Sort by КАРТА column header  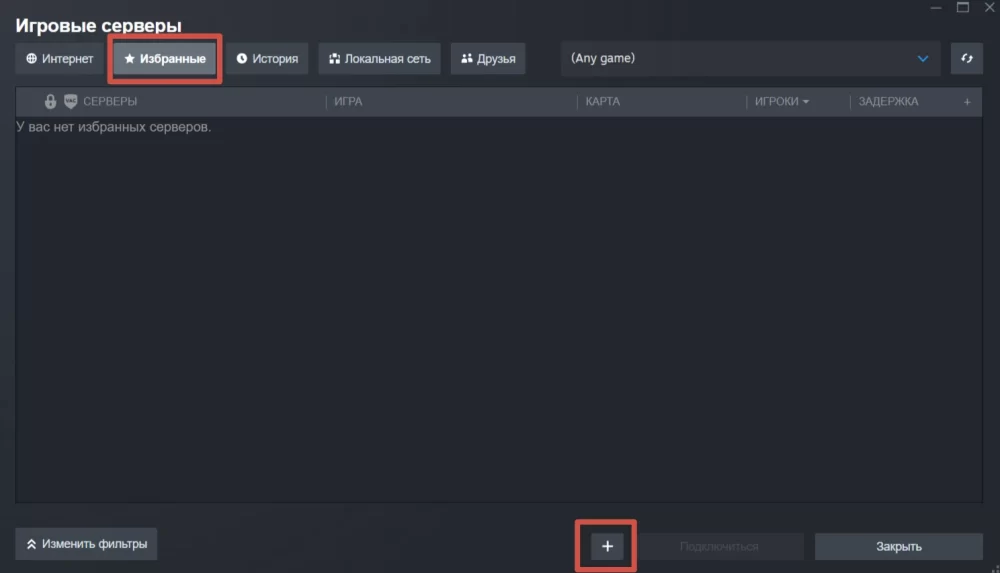pos(603,101)
